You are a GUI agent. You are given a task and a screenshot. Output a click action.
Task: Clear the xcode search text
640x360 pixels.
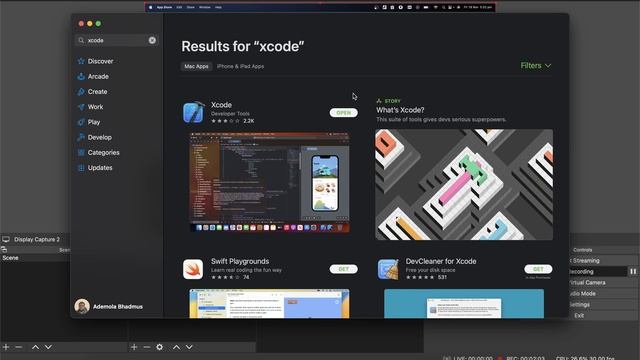coord(152,40)
